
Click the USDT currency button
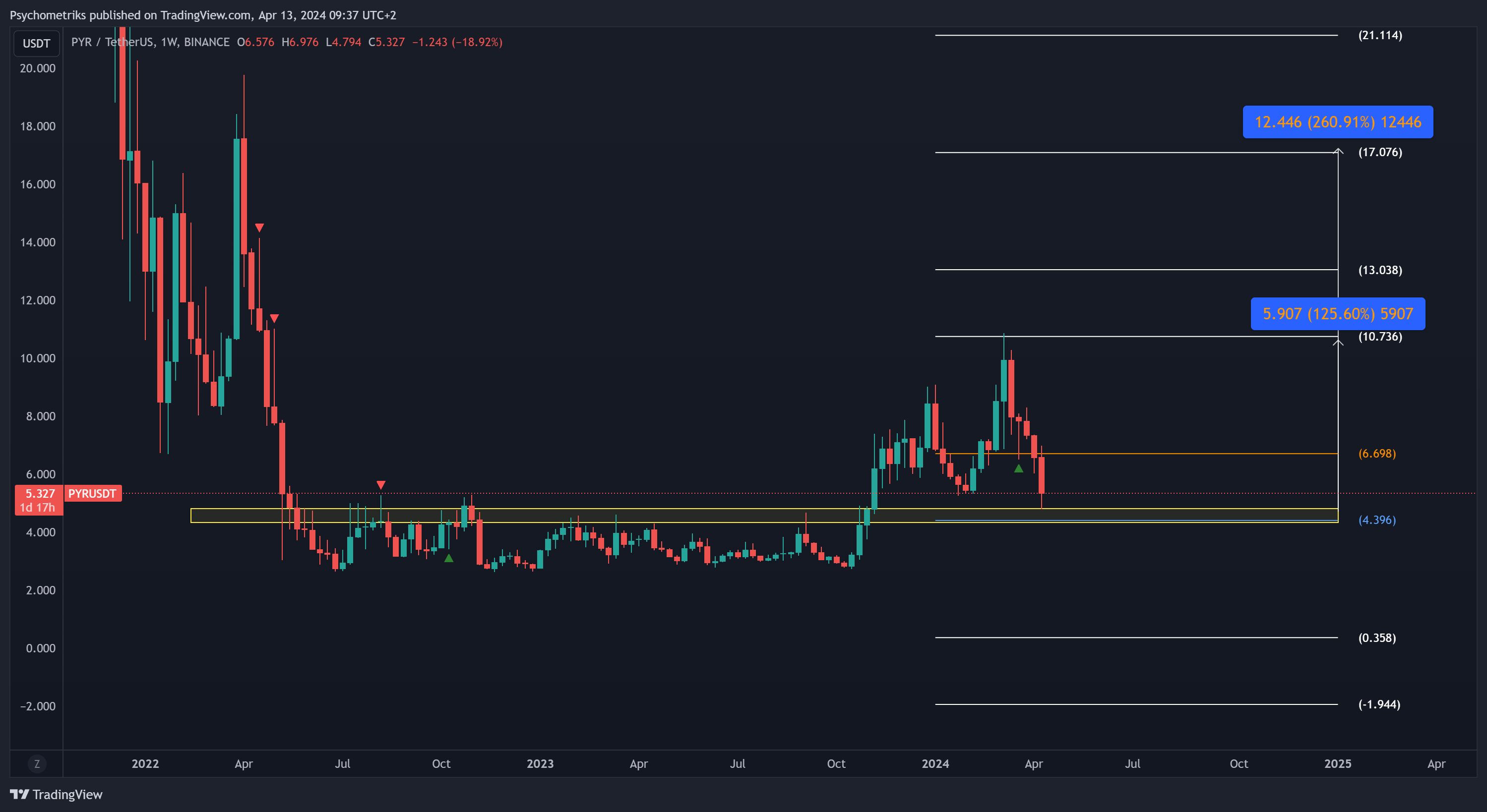[36, 43]
